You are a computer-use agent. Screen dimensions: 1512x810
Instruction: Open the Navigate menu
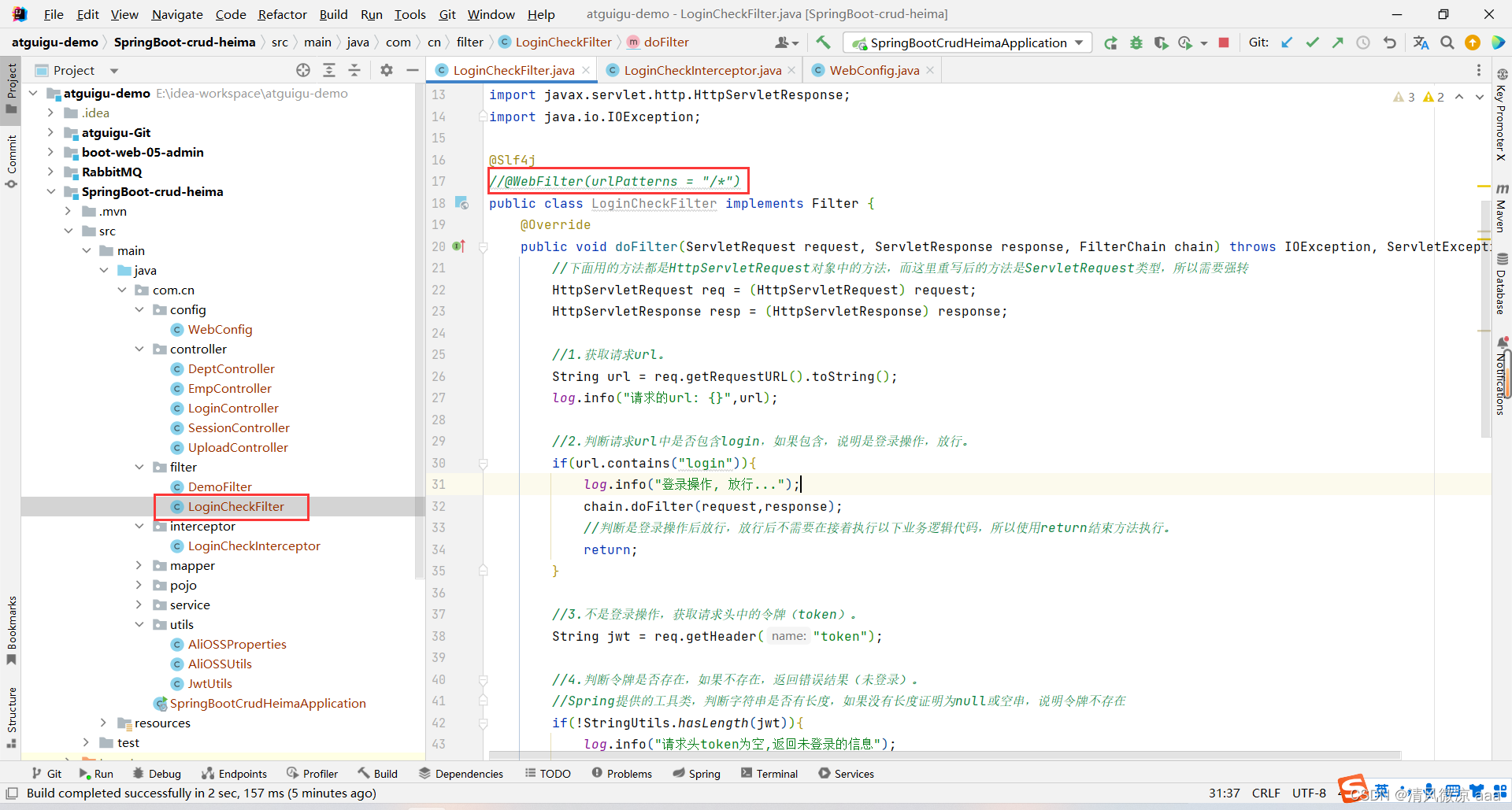[176, 14]
